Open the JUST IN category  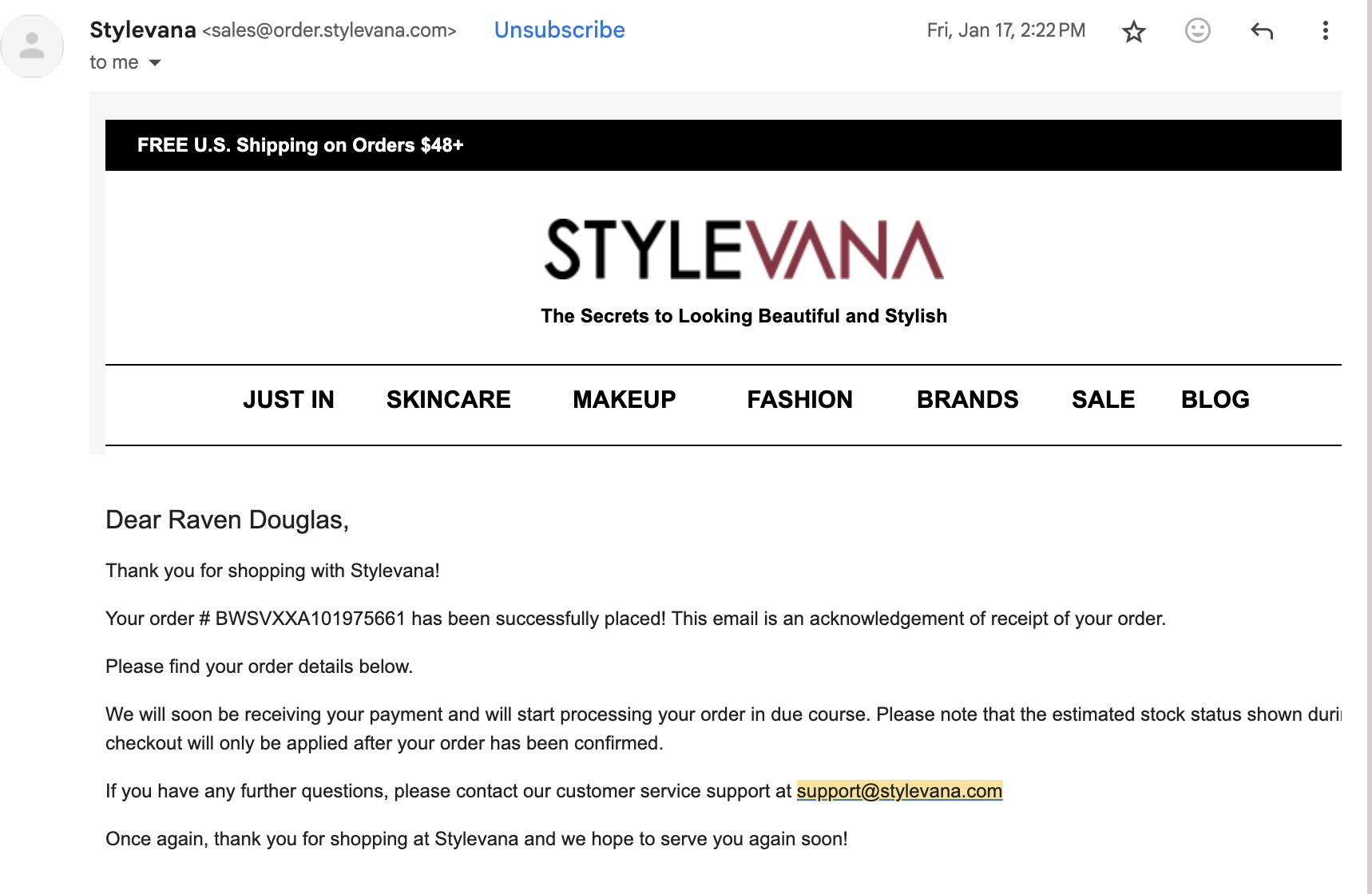[x=288, y=400]
